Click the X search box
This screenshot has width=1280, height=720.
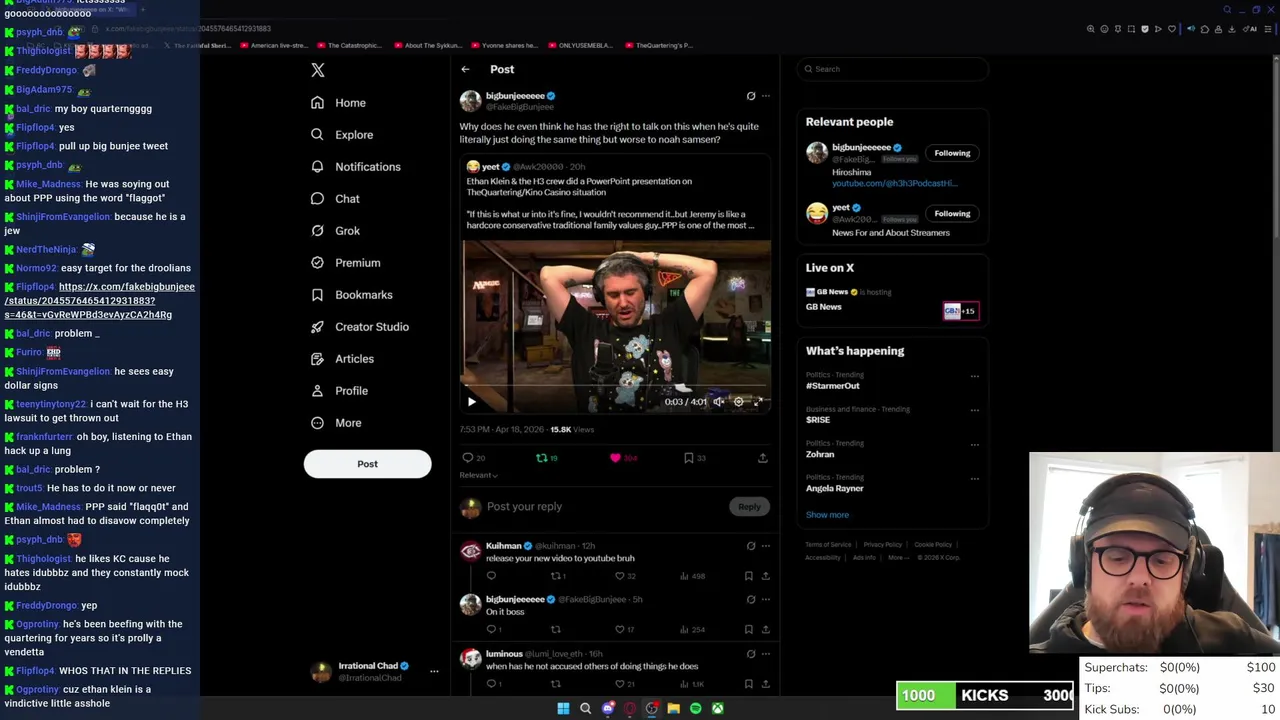(892, 69)
